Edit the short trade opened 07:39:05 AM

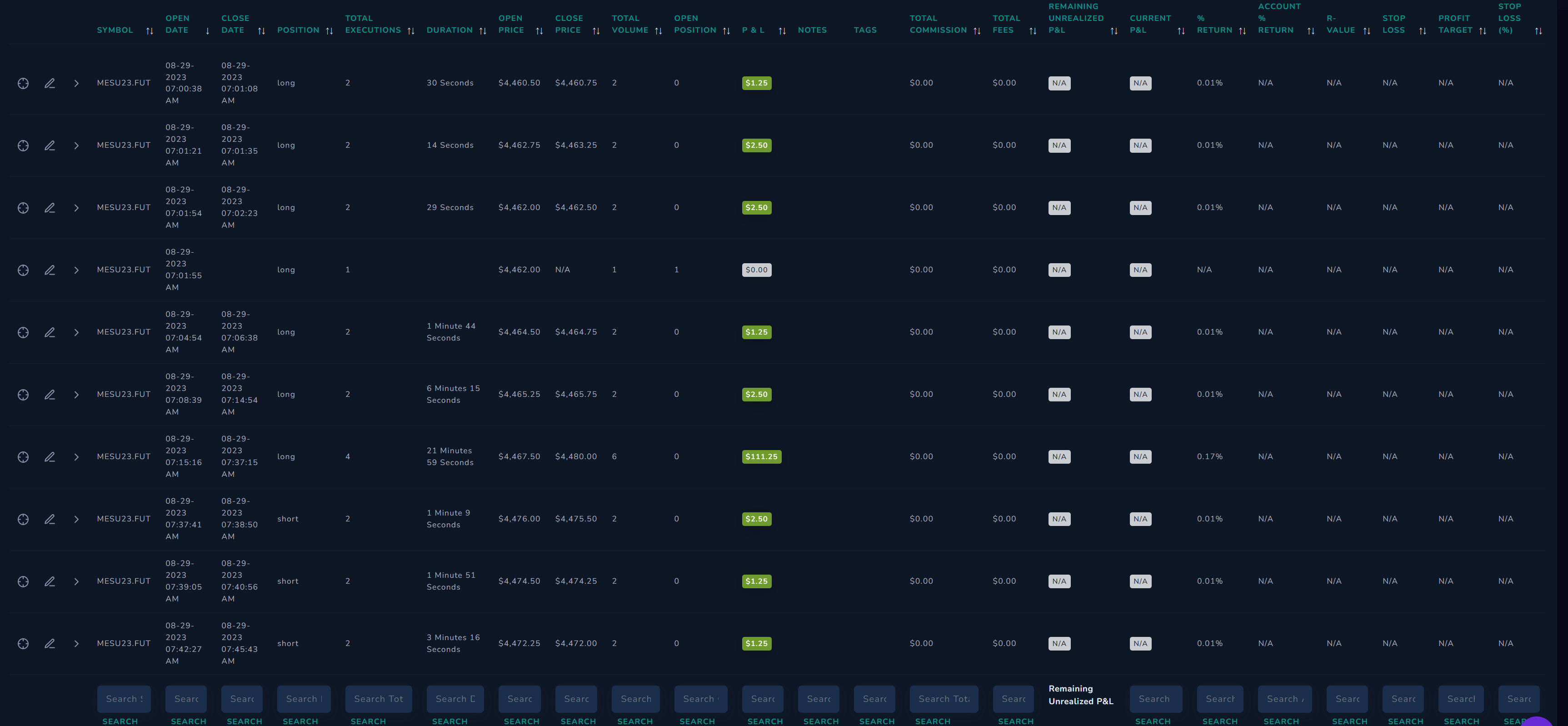50,581
